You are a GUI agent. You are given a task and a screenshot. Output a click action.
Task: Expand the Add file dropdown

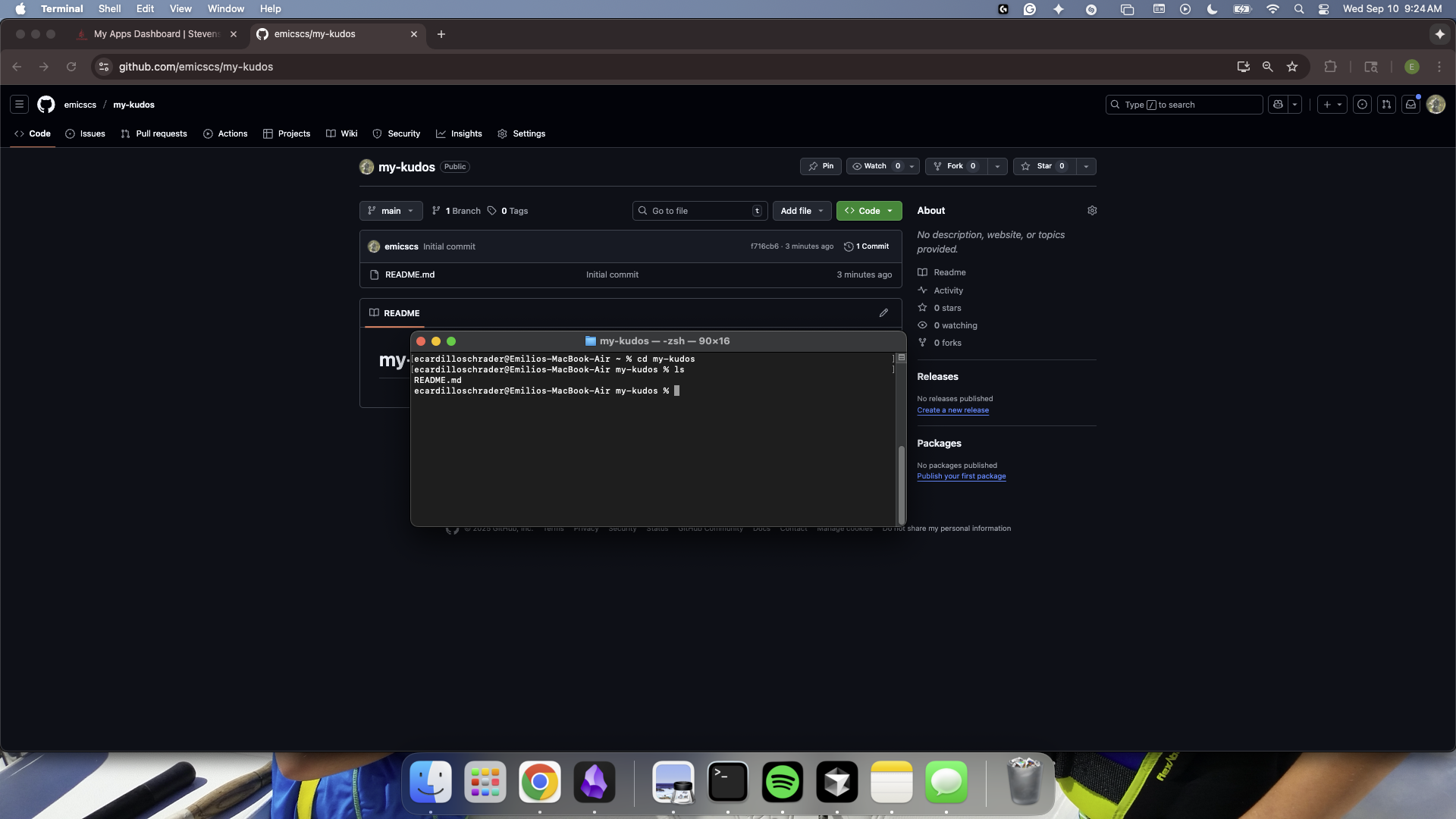pos(802,211)
